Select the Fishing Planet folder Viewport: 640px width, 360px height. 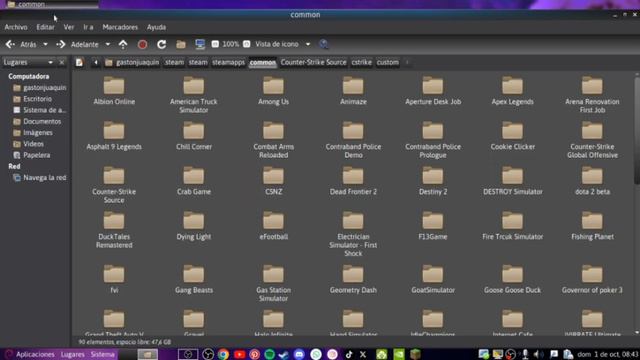pyautogui.click(x=592, y=225)
